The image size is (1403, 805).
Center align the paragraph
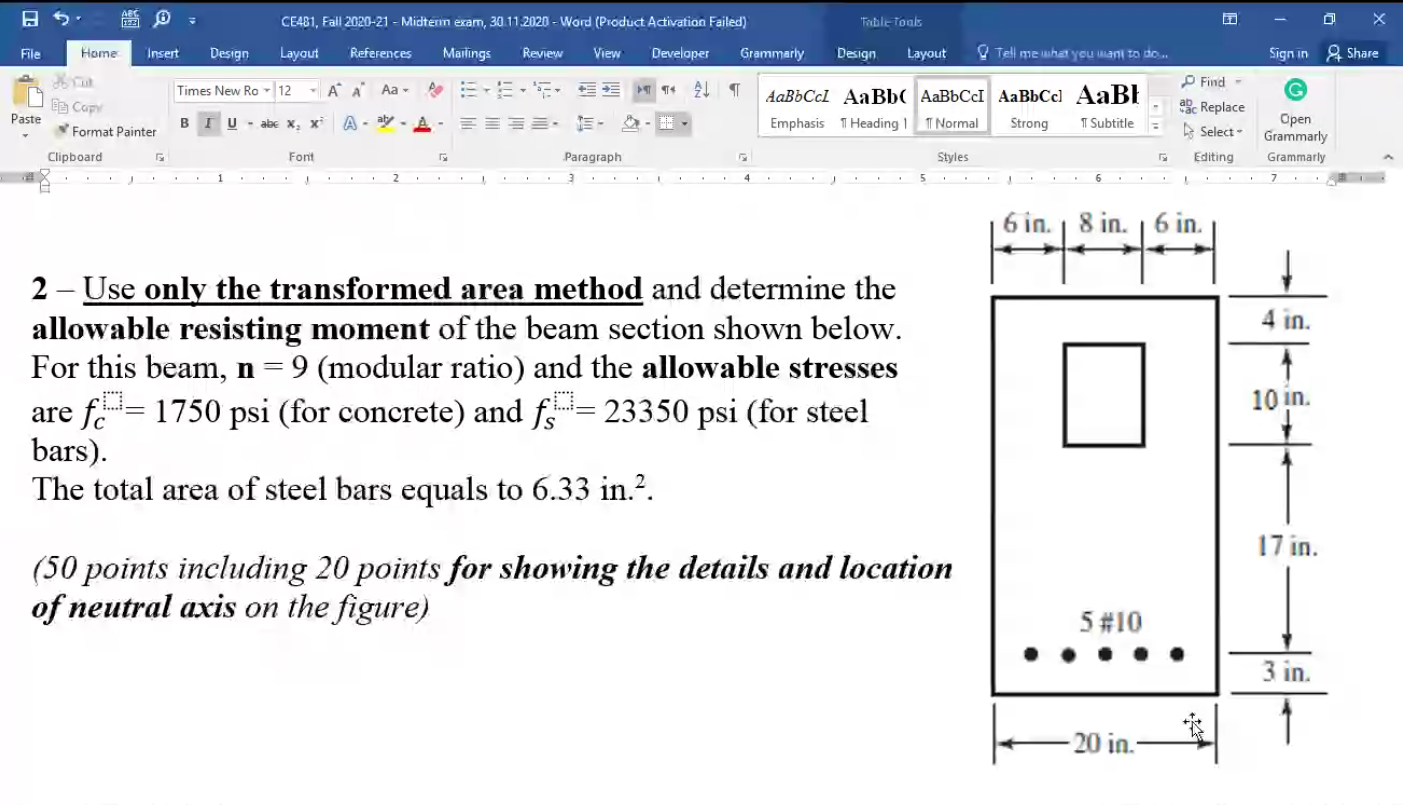coord(491,123)
